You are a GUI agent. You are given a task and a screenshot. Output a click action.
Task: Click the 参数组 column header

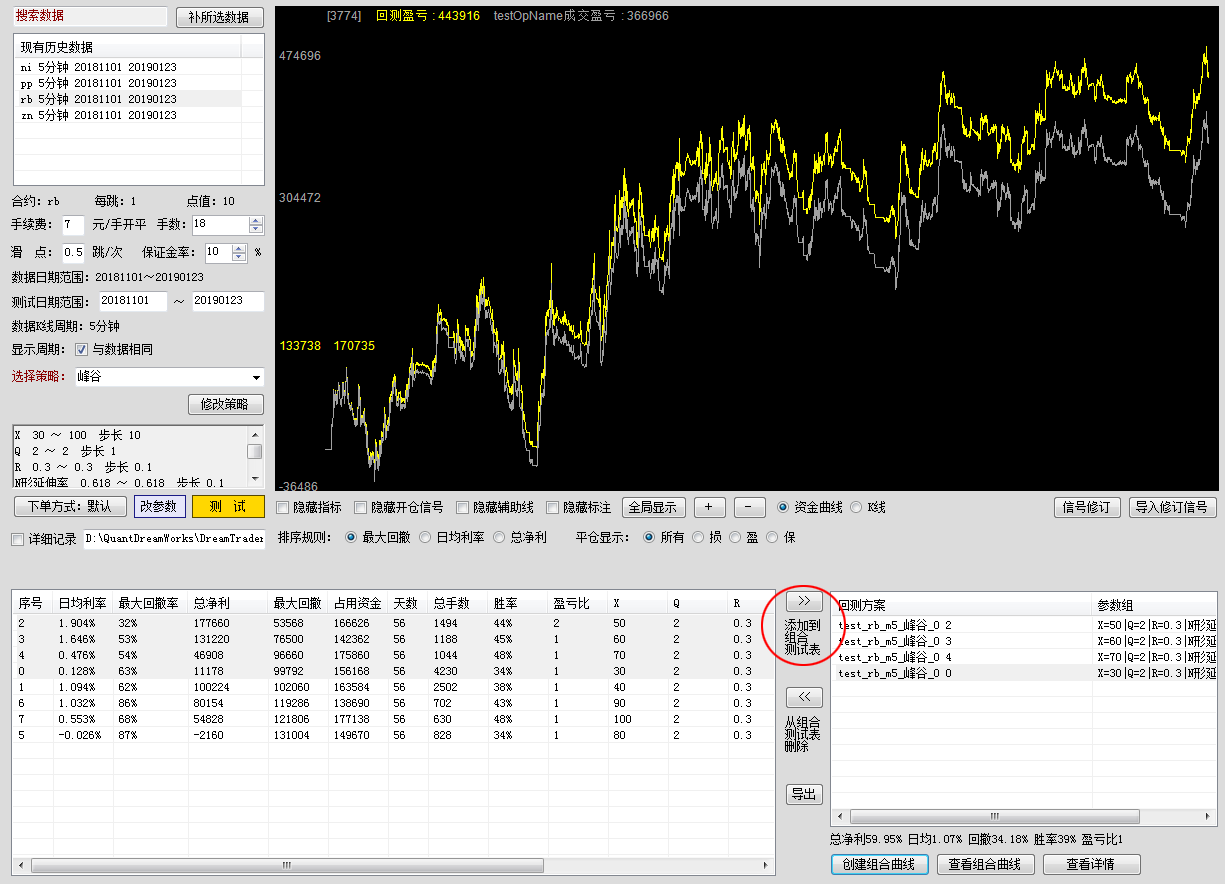(x=1155, y=605)
